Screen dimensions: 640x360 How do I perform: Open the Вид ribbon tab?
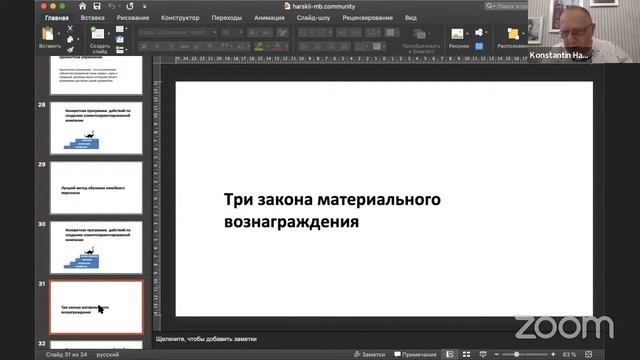411,18
